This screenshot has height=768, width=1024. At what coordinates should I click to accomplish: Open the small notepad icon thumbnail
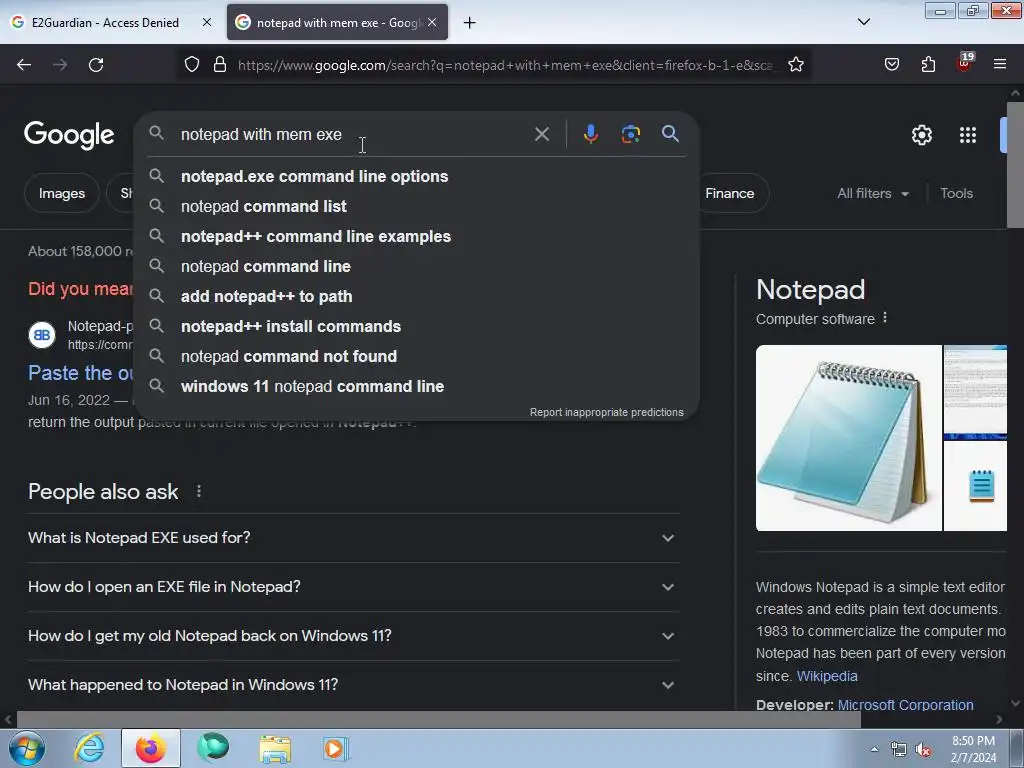976,487
